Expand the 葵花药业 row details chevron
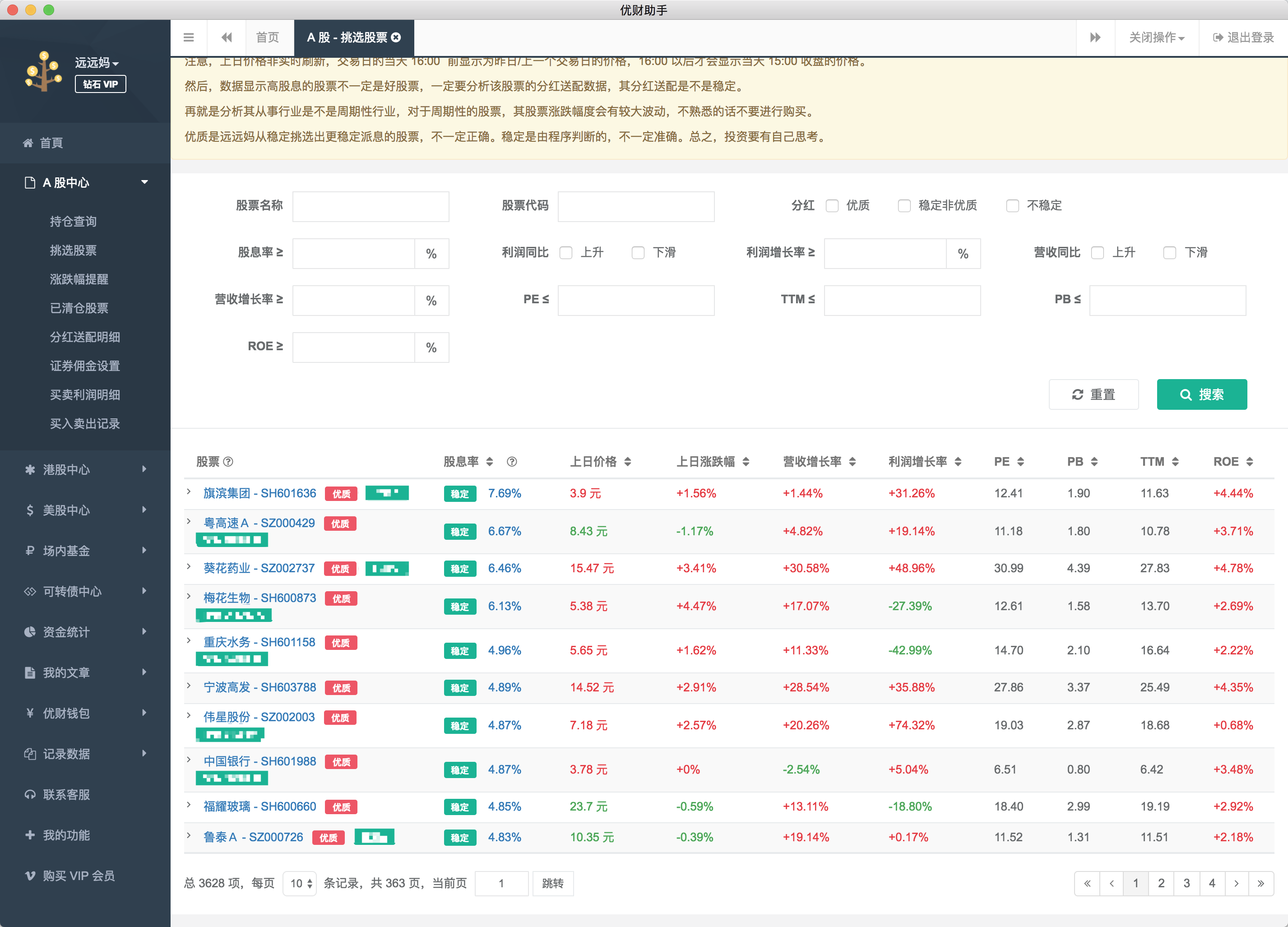The image size is (1288, 927). (x=189, y=567)
